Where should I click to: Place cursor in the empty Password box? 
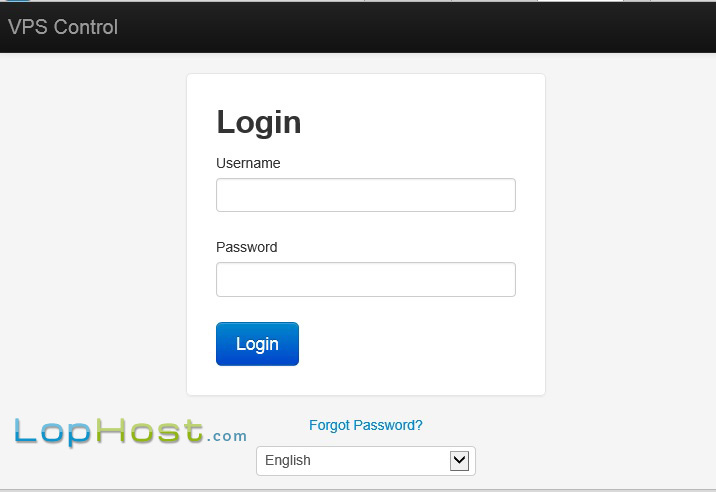tap(366, 280)
